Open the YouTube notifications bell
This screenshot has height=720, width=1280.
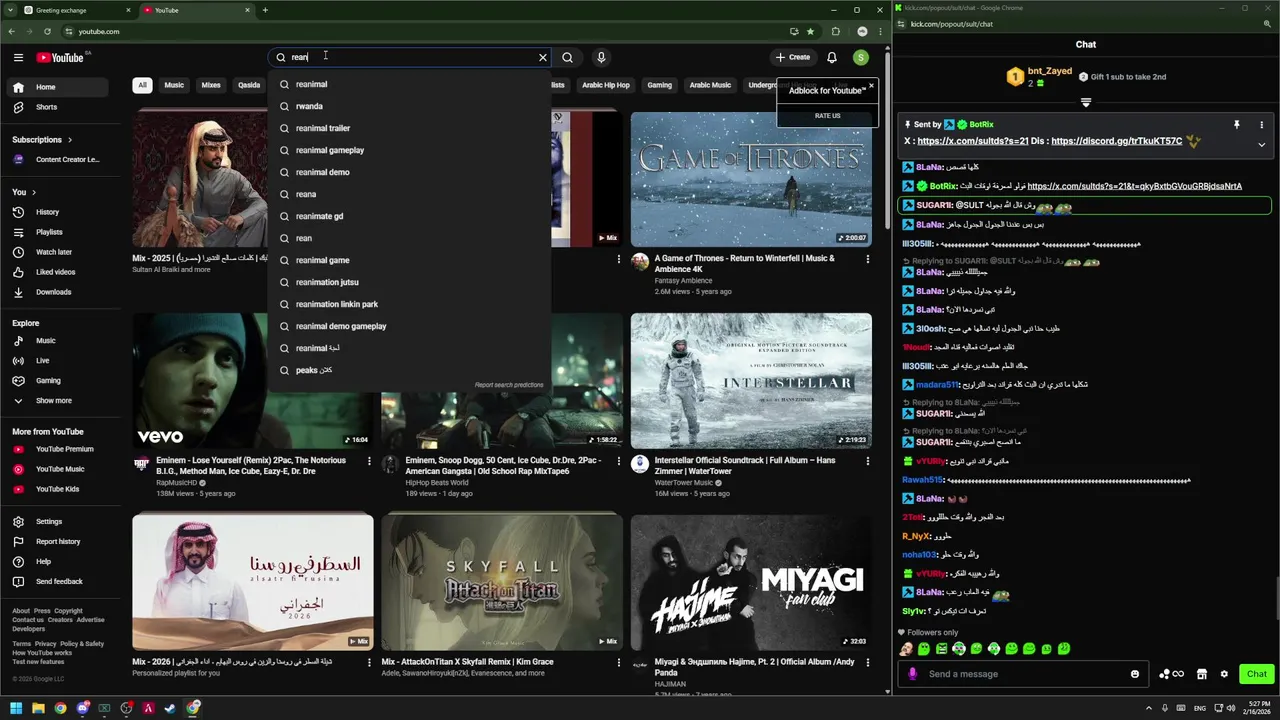[x=831, y=57]
